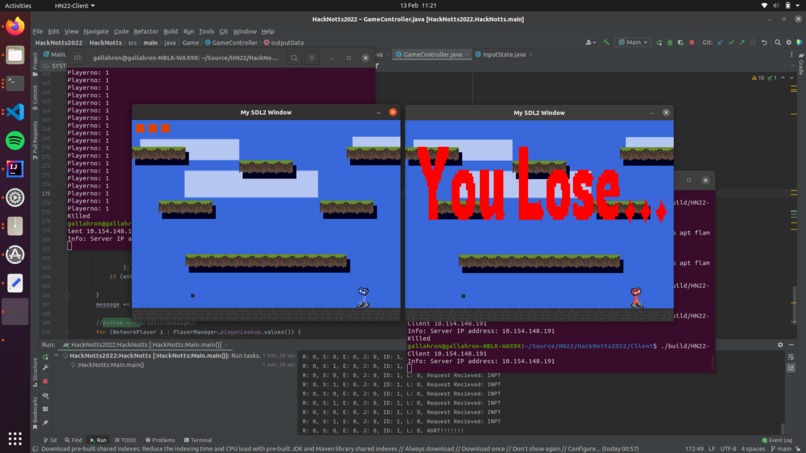Click the Build project hammer icon
This screenshot has height=453, width=806.
[607, 43]
